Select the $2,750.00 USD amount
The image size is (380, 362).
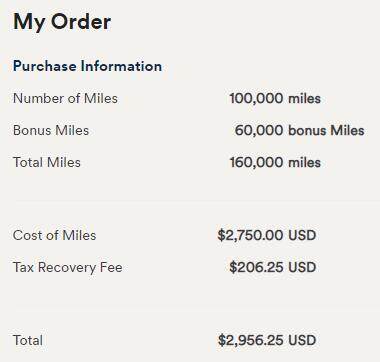[x=267, y=235]
